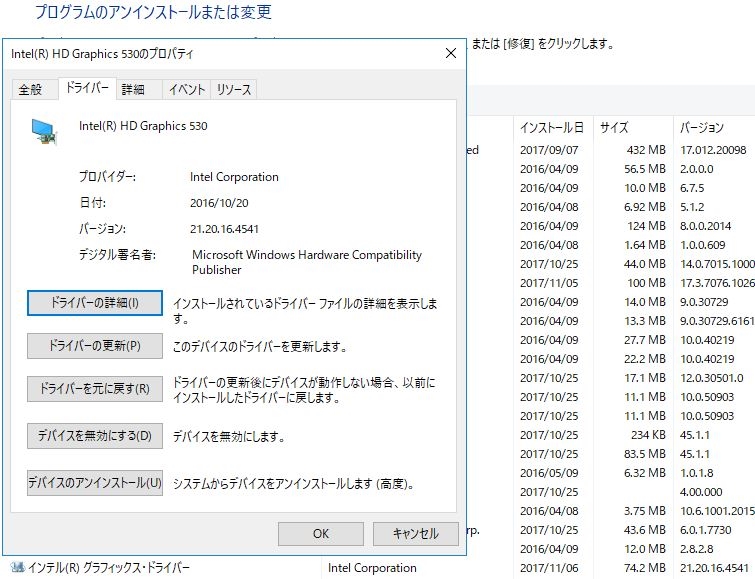Click the 2017/11/05 install date cell

(549, 283)
